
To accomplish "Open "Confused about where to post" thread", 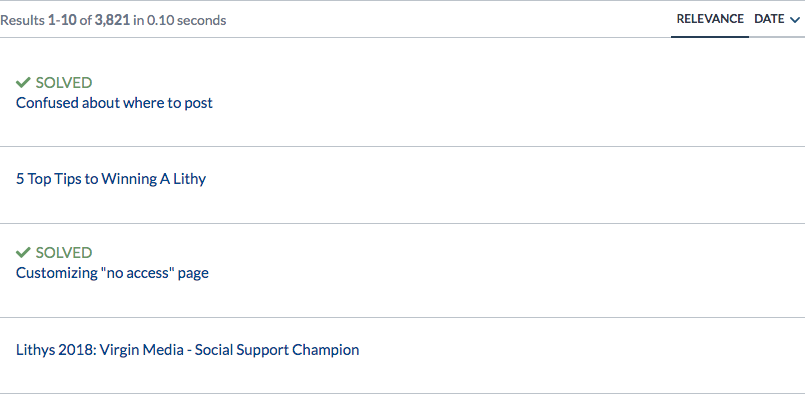I will pos(114,103).
